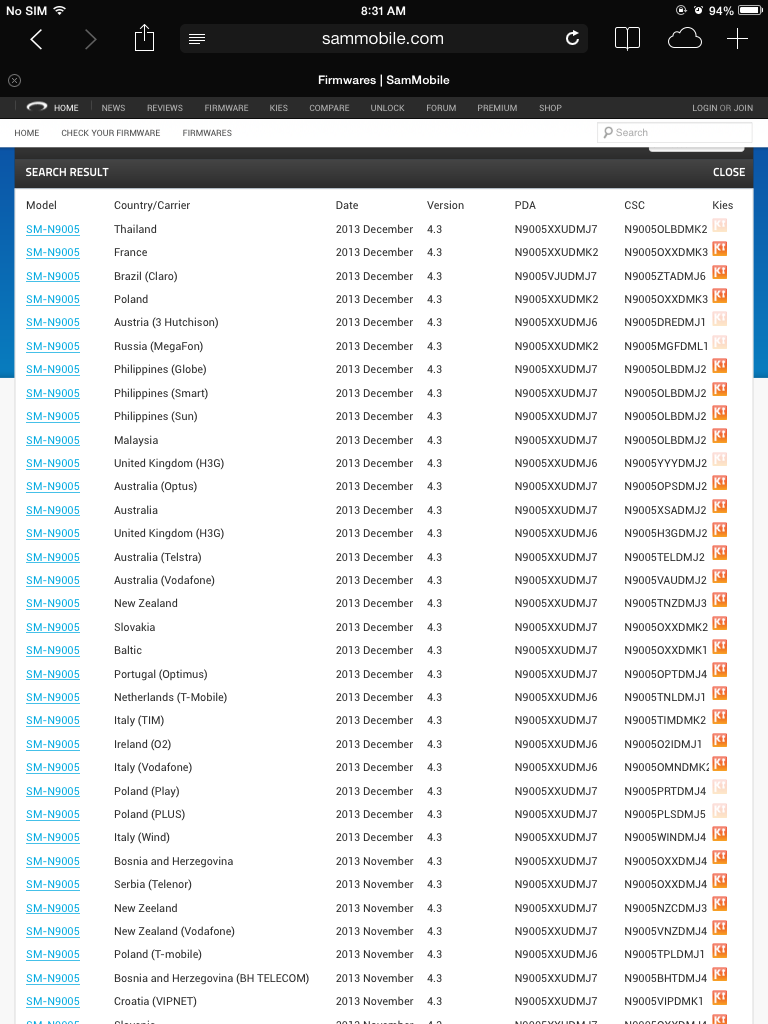Image resolution: width=768 pixels, height=1024 pixels.
Task: Open SM-N9005 link for Netherlands (T-Mobile)
Action: click(x=53, y=697)
